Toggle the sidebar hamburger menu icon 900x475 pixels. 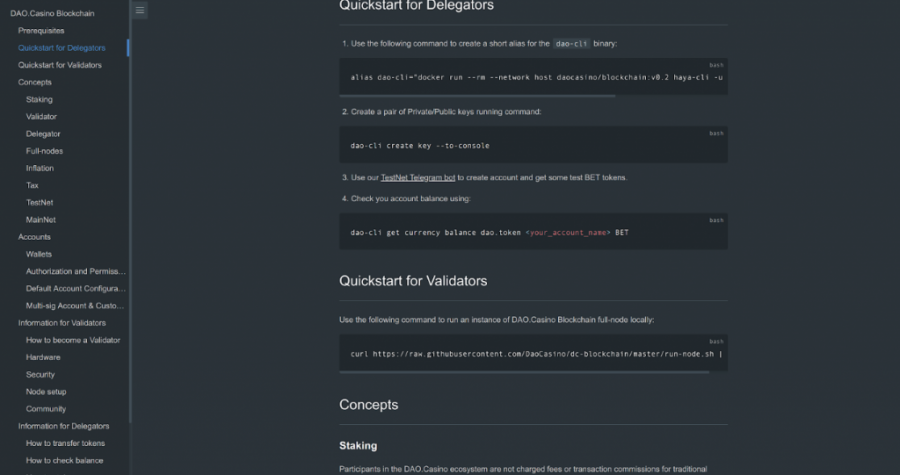click(139, 10)
